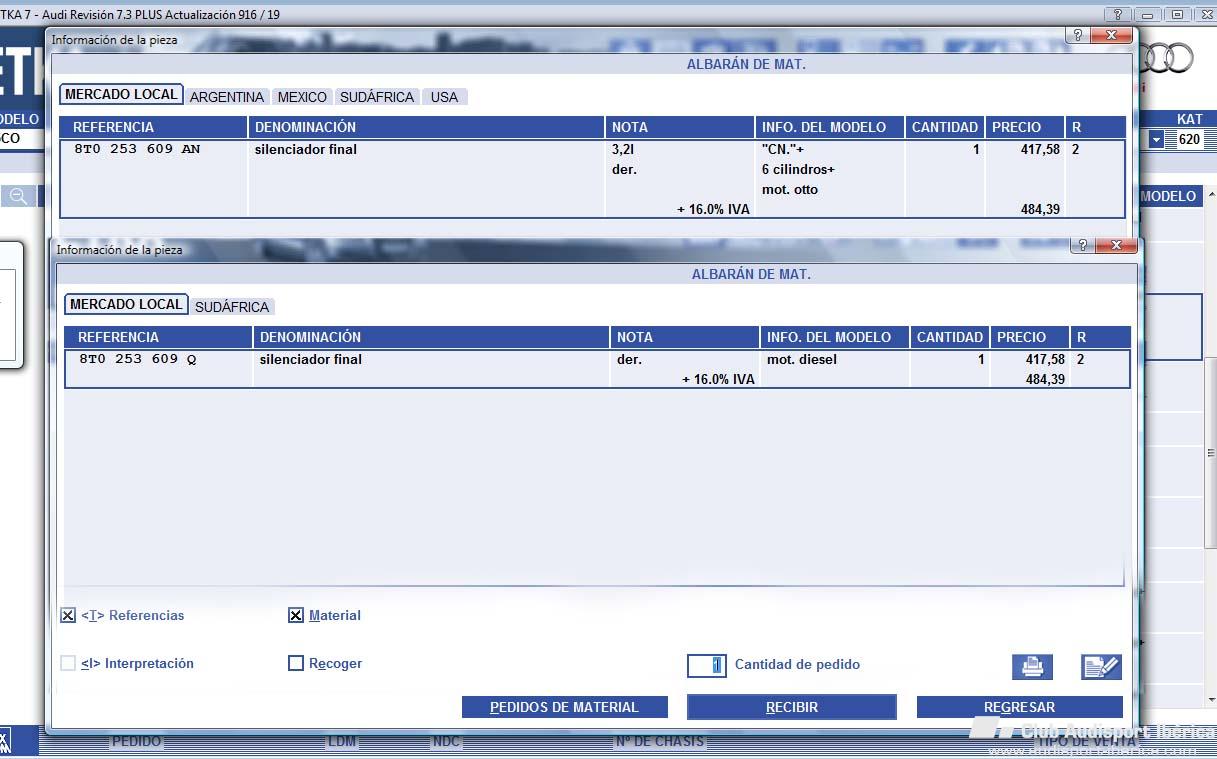
Task: Go back with the REGRESAR button
Action: (1019, 707)
